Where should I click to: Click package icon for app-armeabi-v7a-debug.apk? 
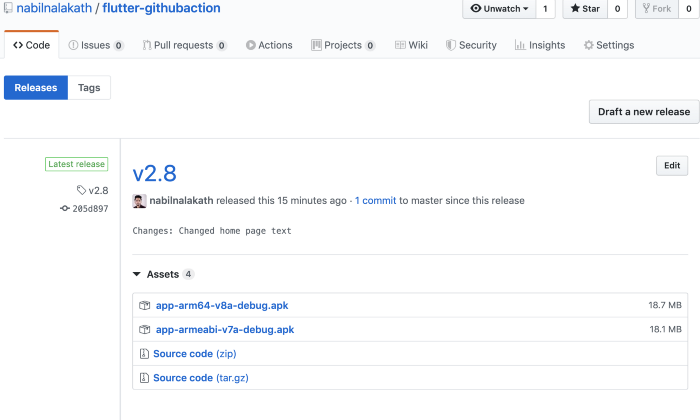[x=145, y=329]
